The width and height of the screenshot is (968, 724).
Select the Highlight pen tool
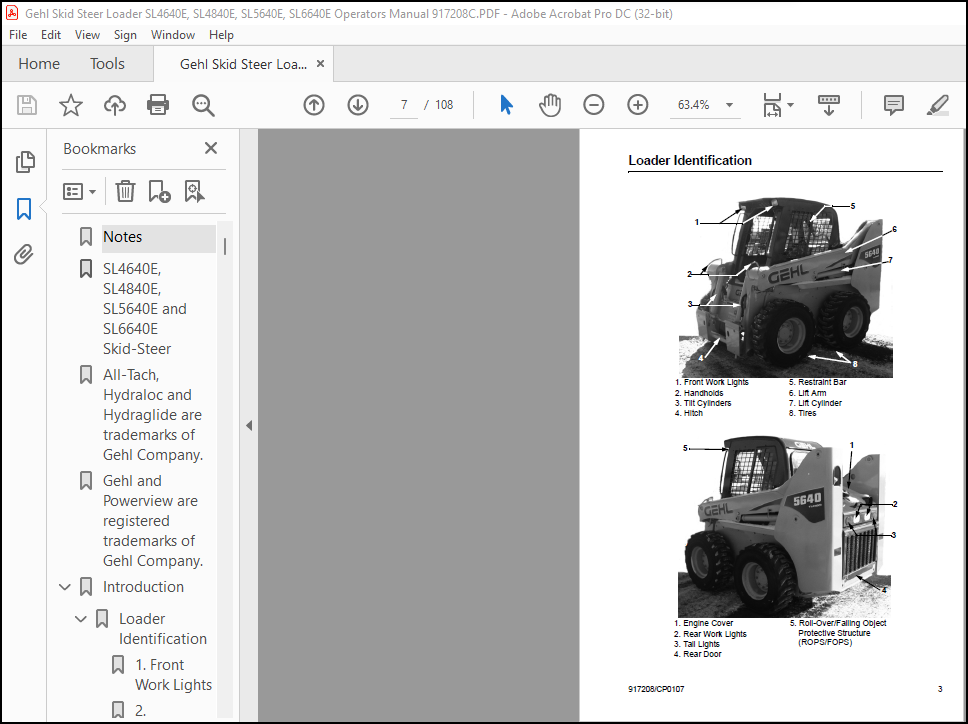coord(937,105)
